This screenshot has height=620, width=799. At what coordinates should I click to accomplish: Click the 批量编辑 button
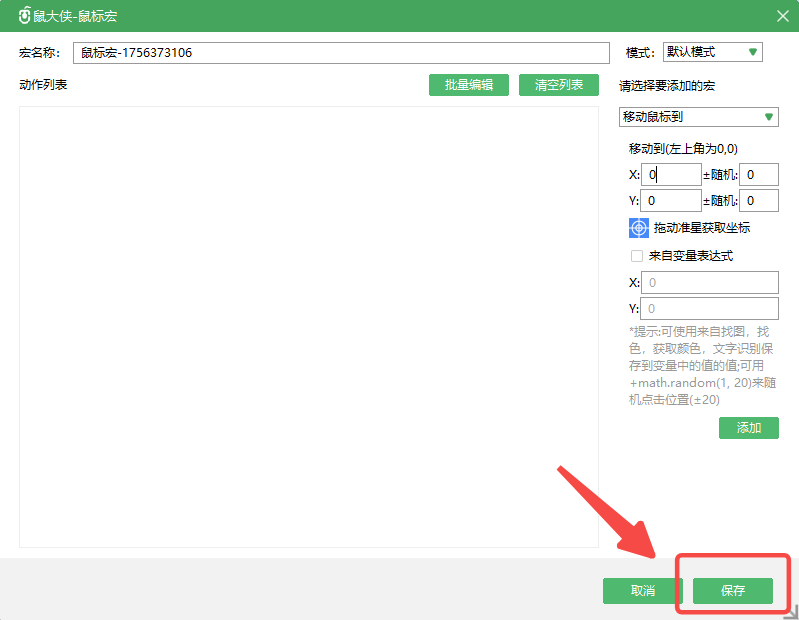coord(468,85)
